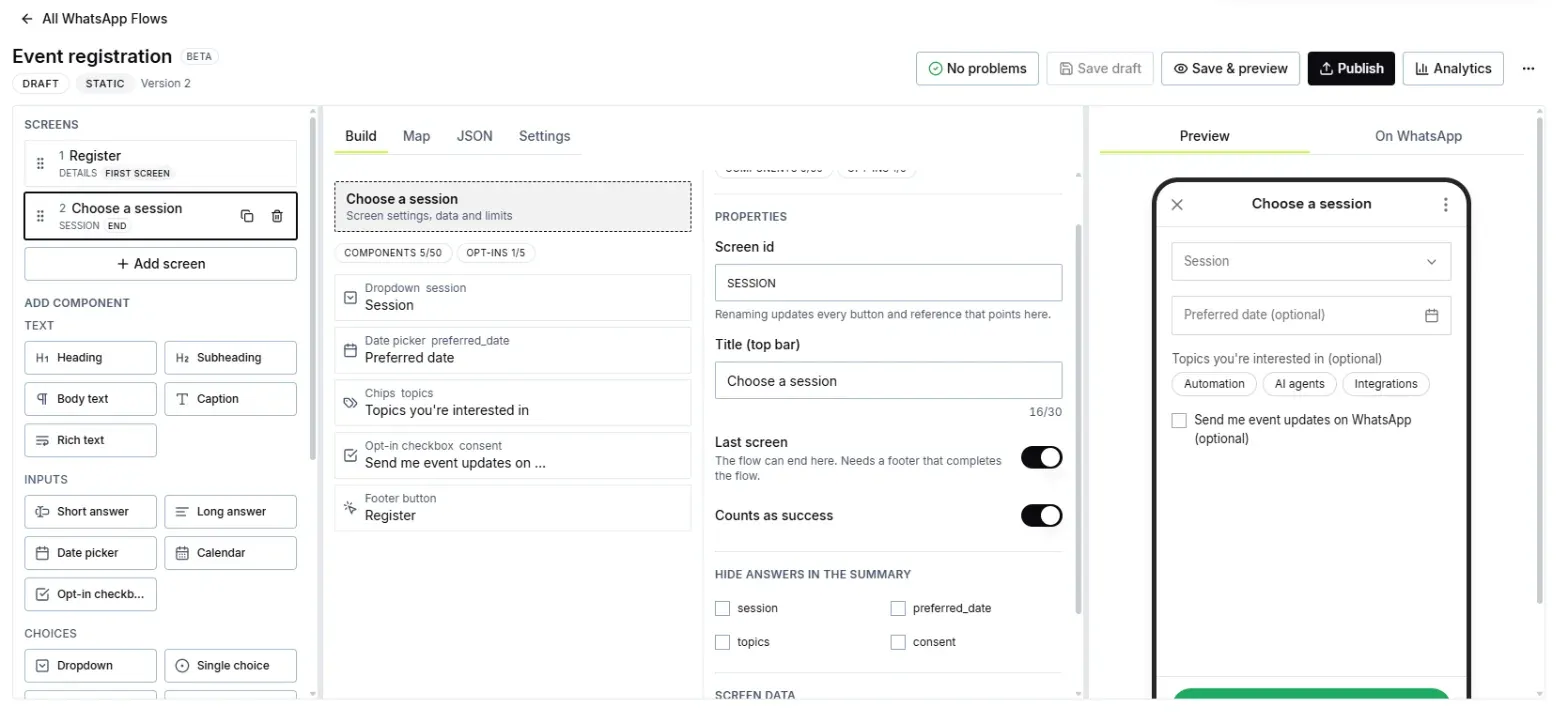Add a Date picker input
This screenshot has height=723, width=1568.
[90, 553]
